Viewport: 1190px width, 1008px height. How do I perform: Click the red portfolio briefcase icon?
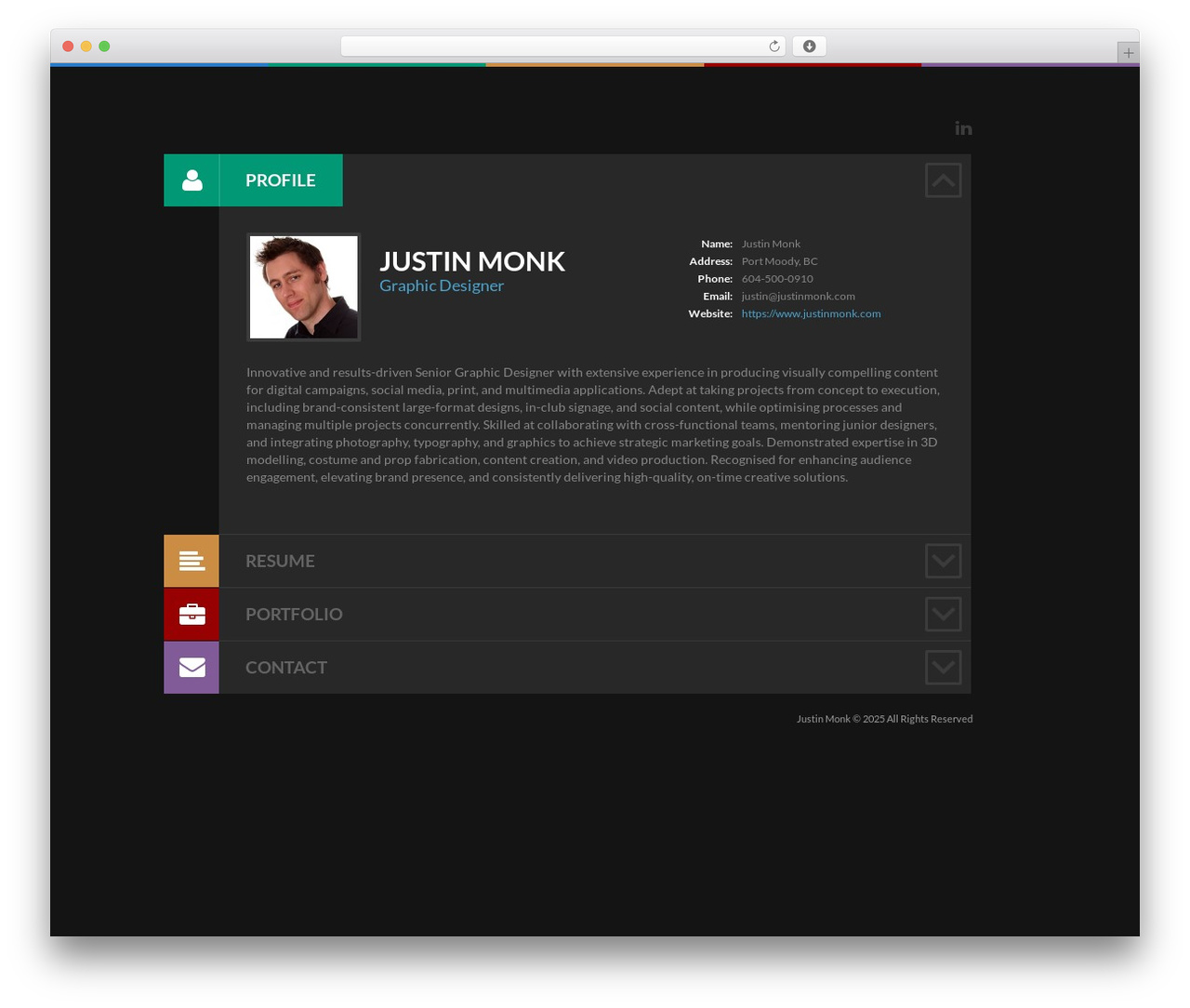tap(192, 614)
